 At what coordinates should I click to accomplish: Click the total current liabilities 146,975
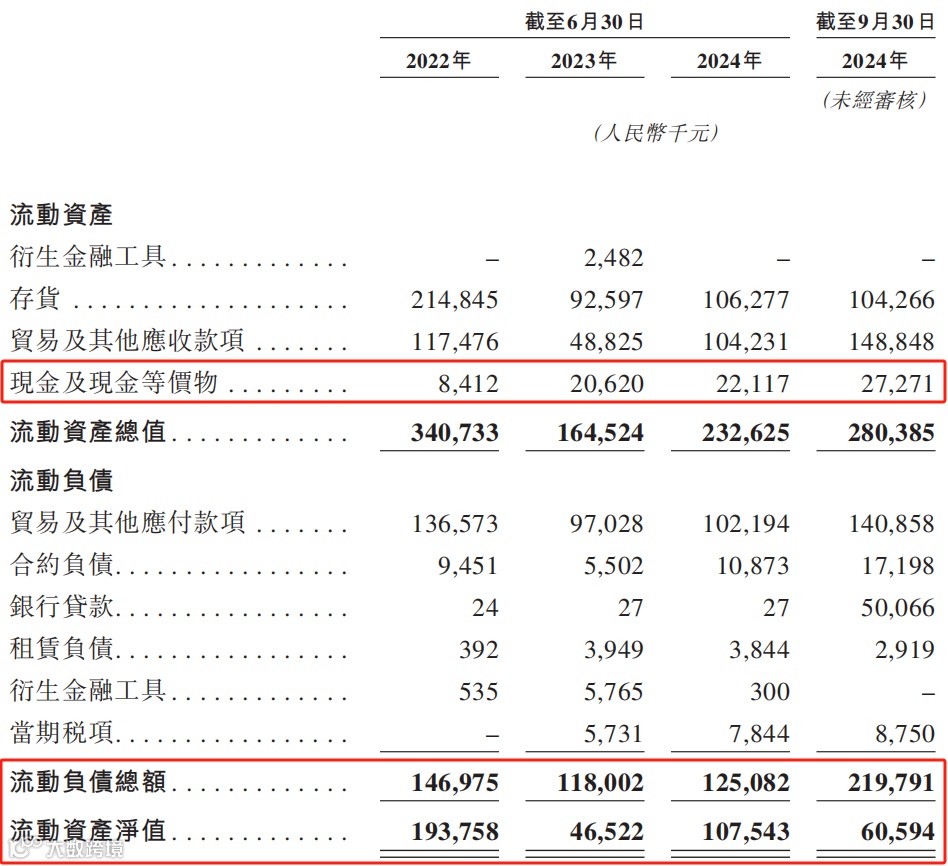tap(455, 783)
